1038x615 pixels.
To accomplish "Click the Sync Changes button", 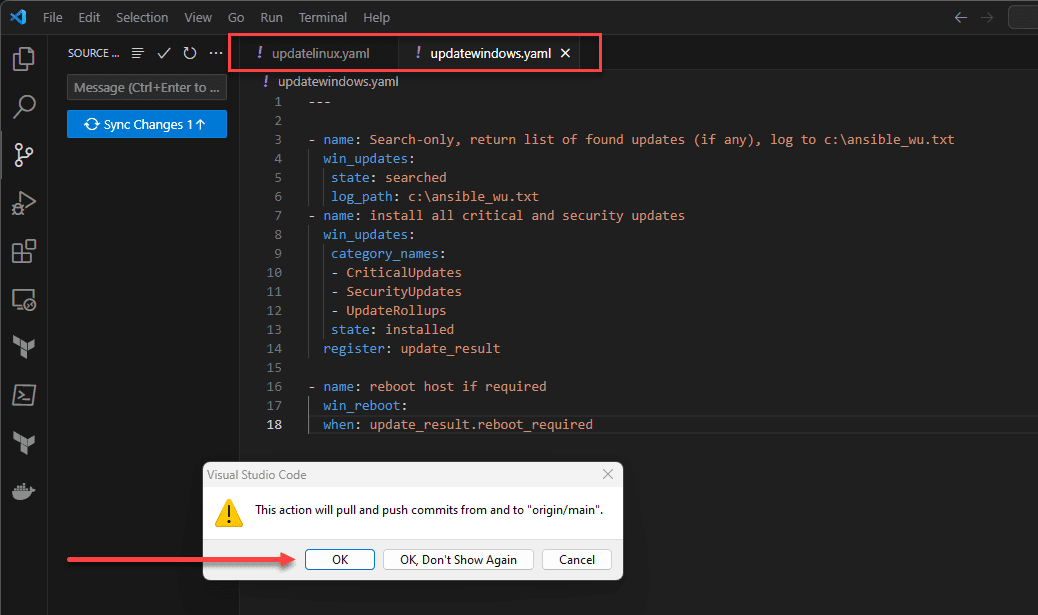I will tap(147, 124).
